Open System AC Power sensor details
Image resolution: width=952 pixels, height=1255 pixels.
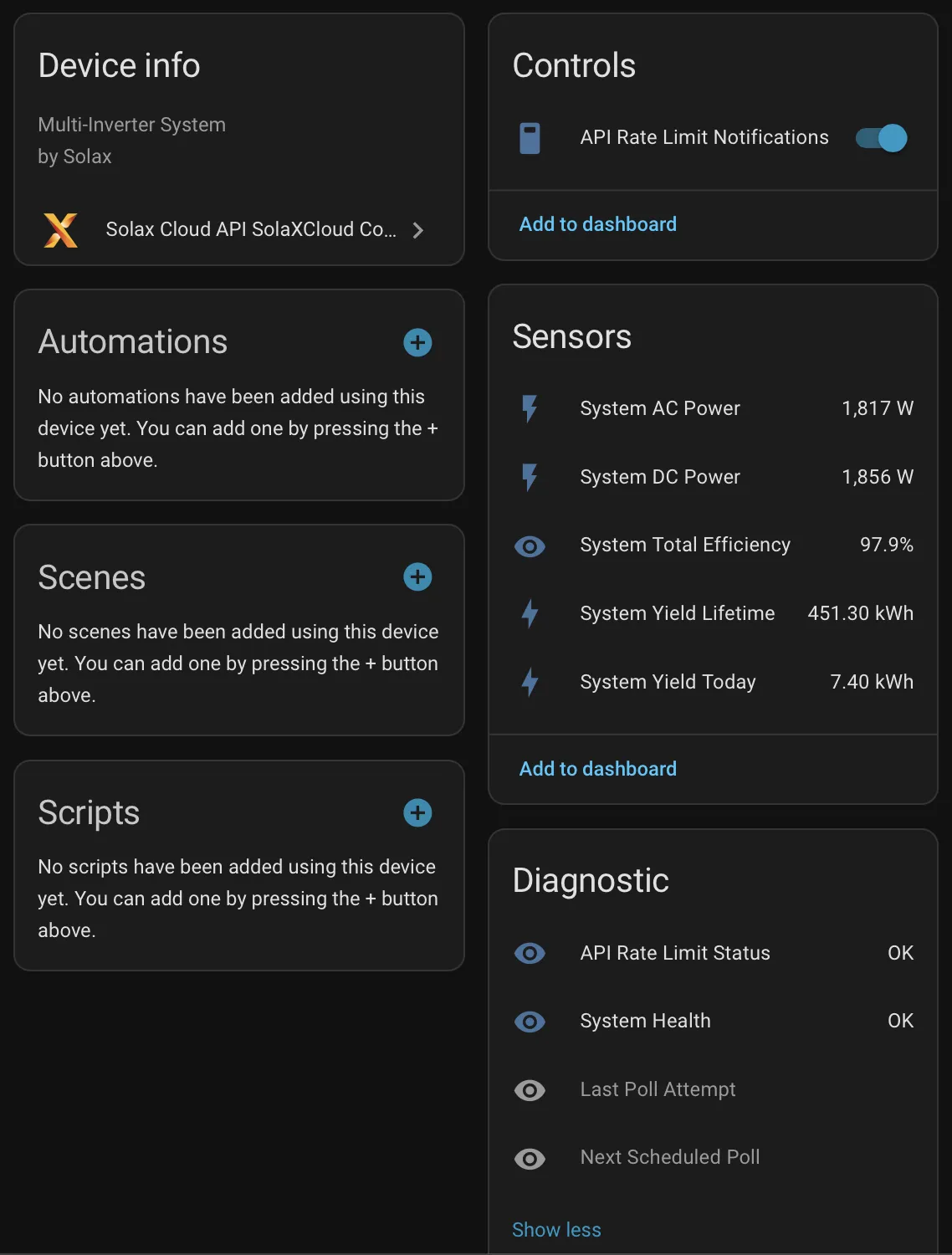713,408
